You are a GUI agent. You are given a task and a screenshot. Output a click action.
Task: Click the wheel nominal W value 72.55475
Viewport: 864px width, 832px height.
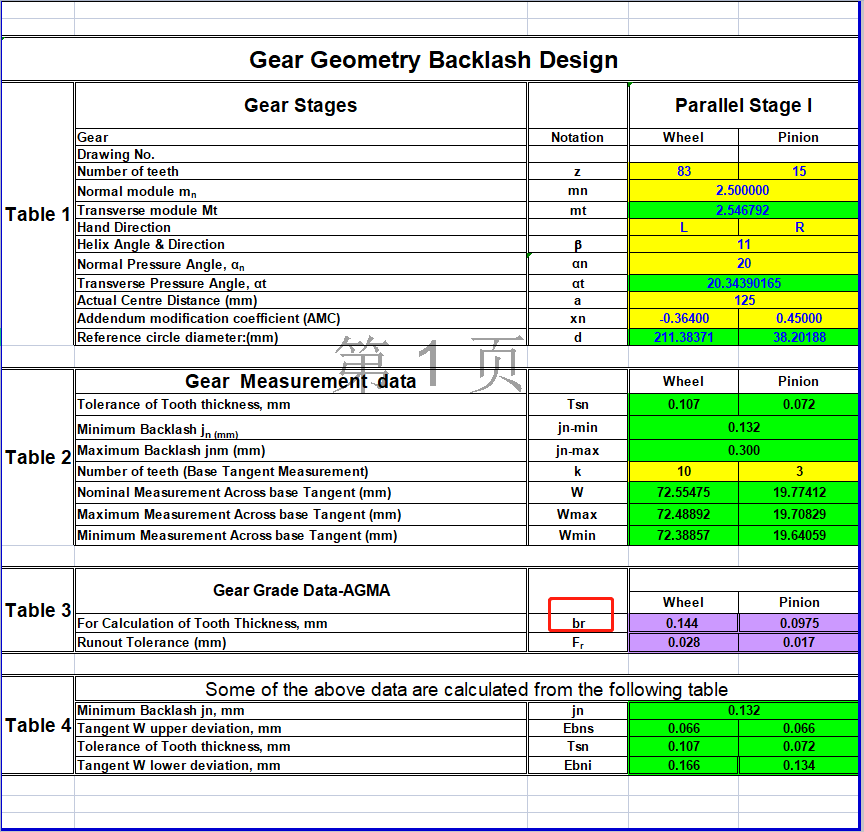(x=683, y=492)
